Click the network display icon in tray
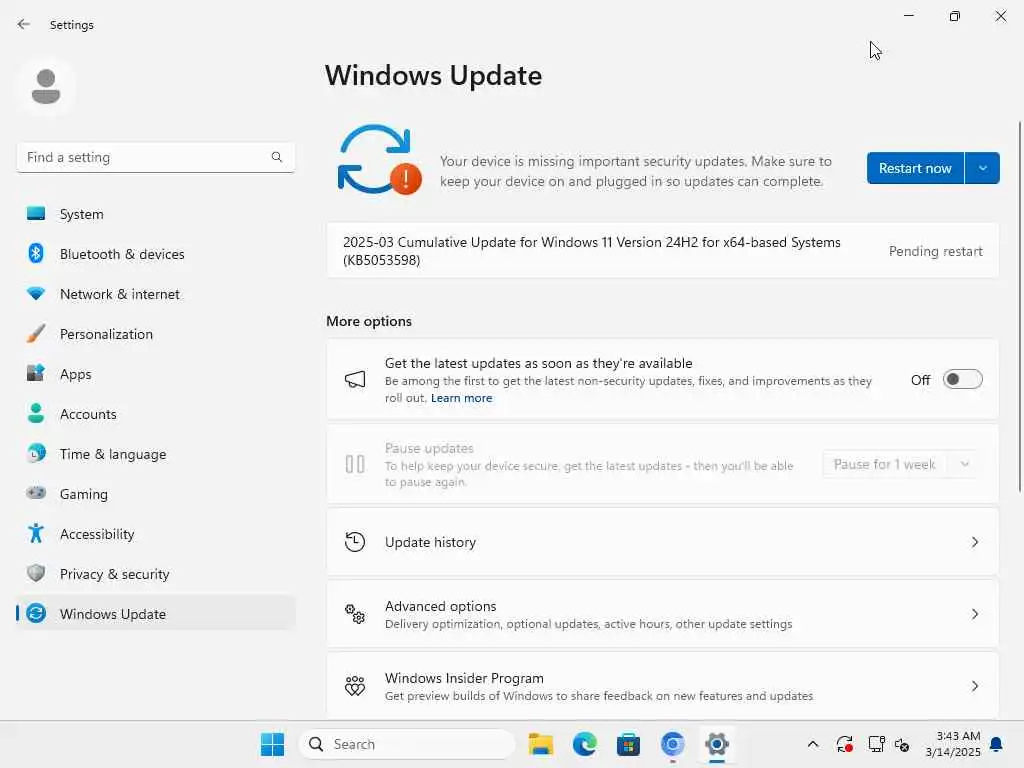Screen dimensions: 1024x768 pyautogui.click(x=876, y=744)
